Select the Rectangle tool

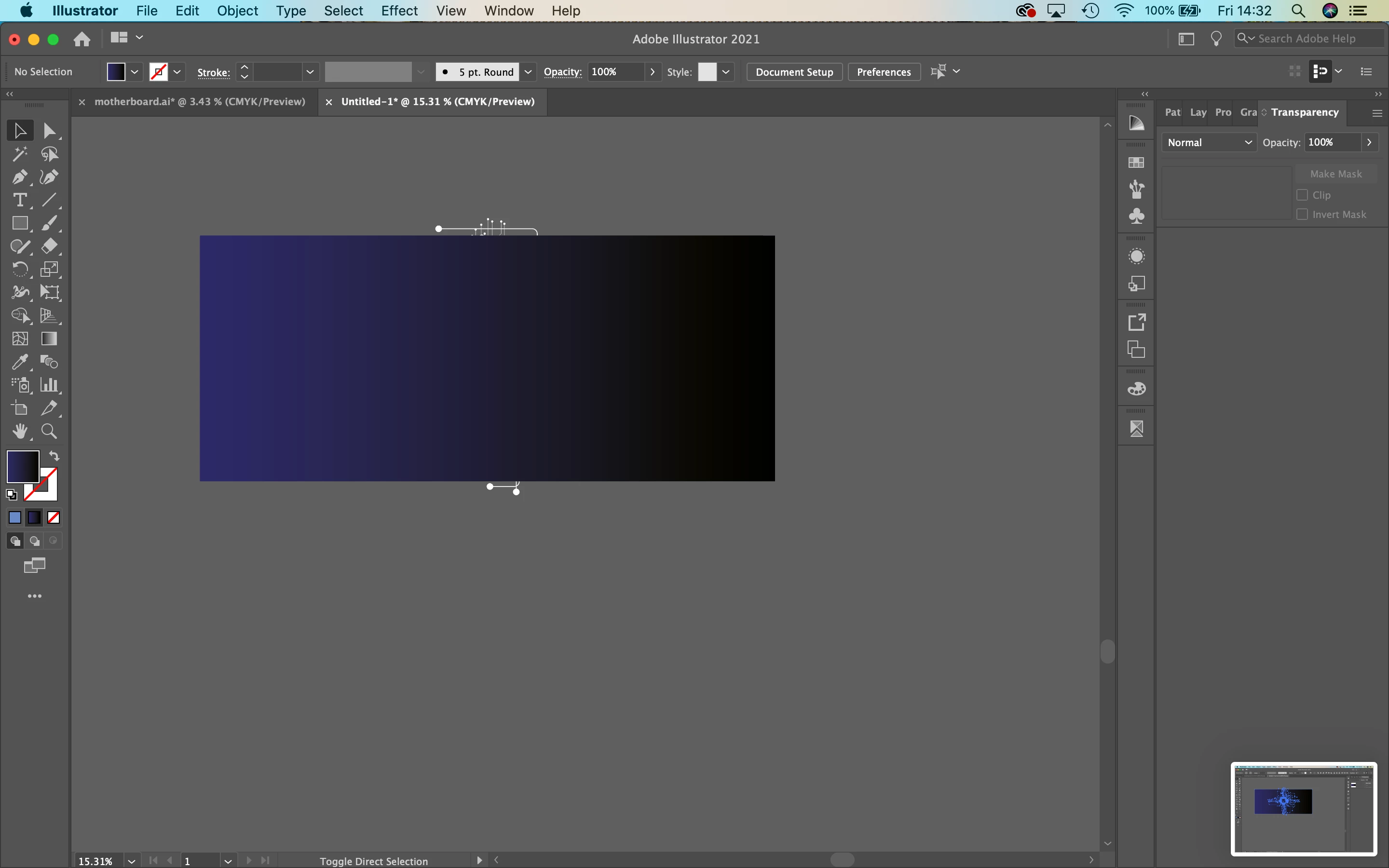click(19, 223)
